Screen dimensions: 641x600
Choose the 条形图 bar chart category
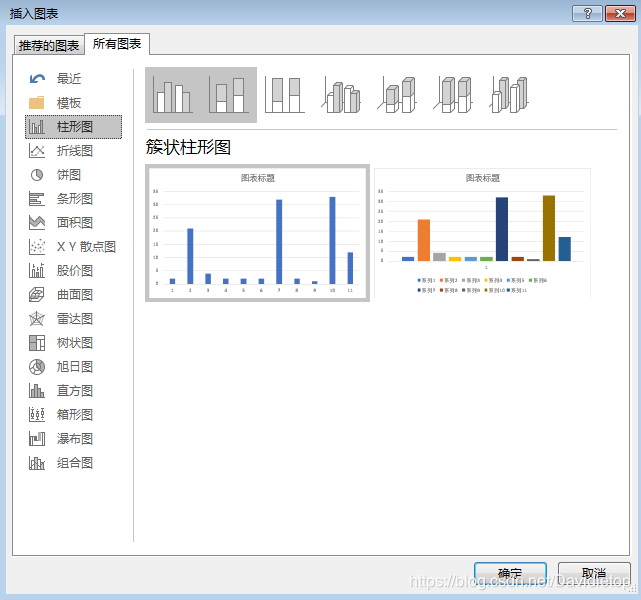coord(74,199)
